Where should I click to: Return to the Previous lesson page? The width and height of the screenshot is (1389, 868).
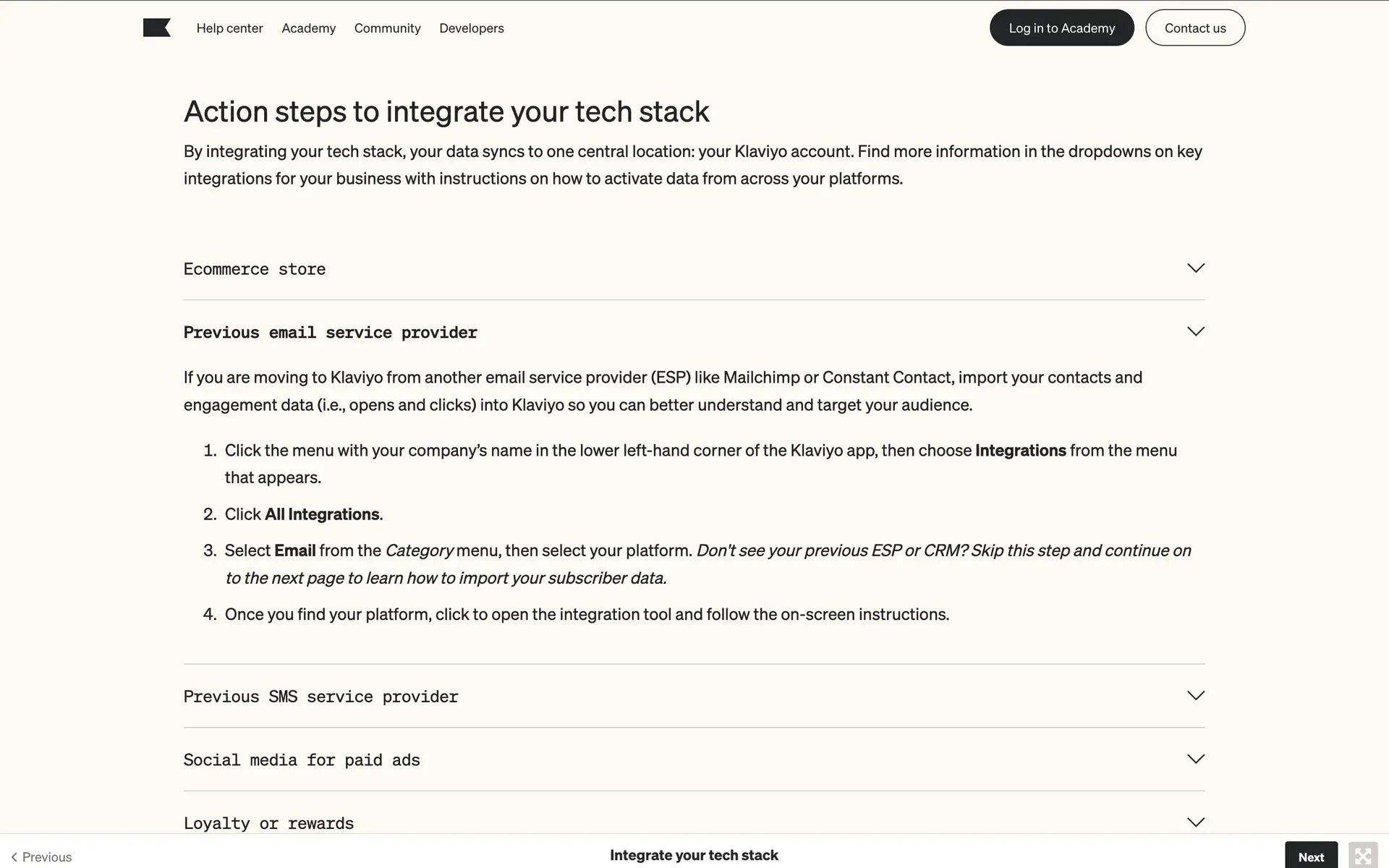[41, 857]
